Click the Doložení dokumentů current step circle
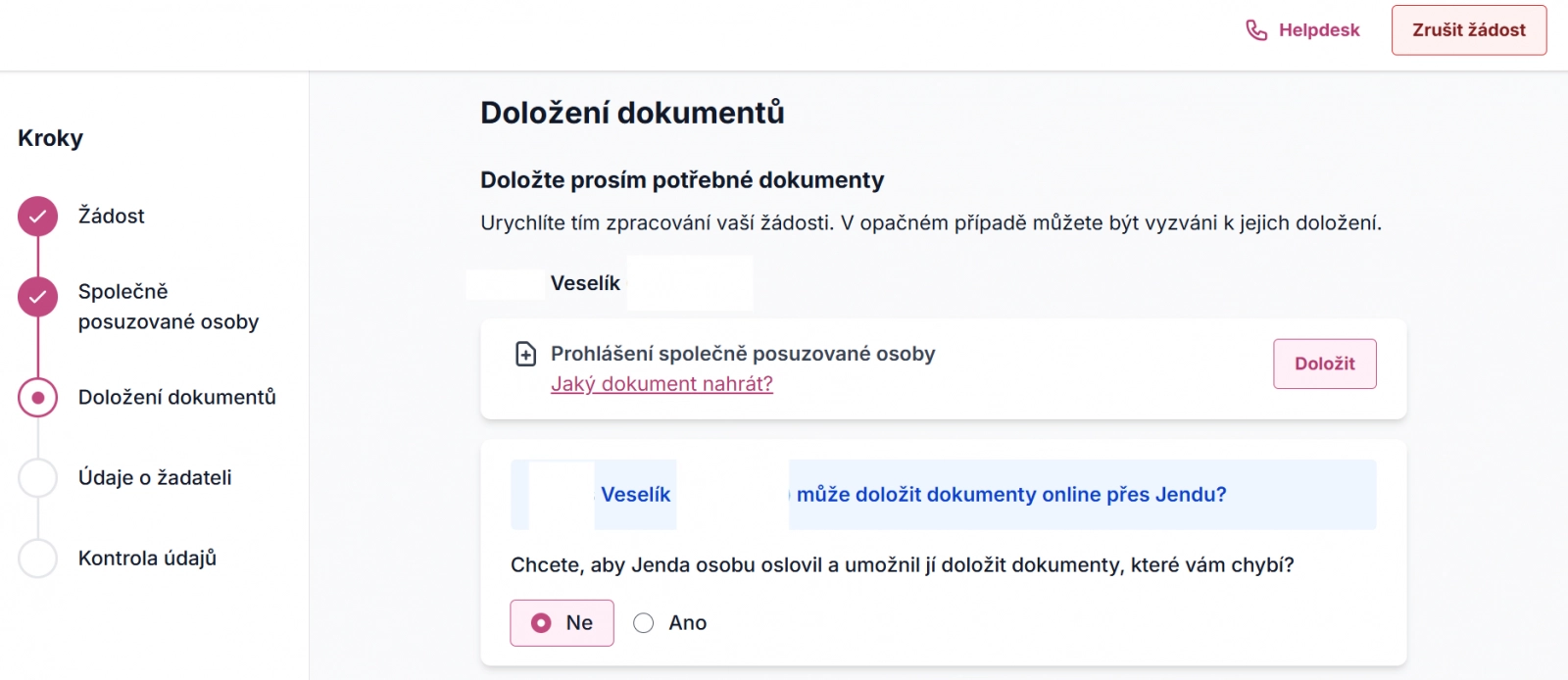This screenshot has width=1568, height=680. click(37, 398)
